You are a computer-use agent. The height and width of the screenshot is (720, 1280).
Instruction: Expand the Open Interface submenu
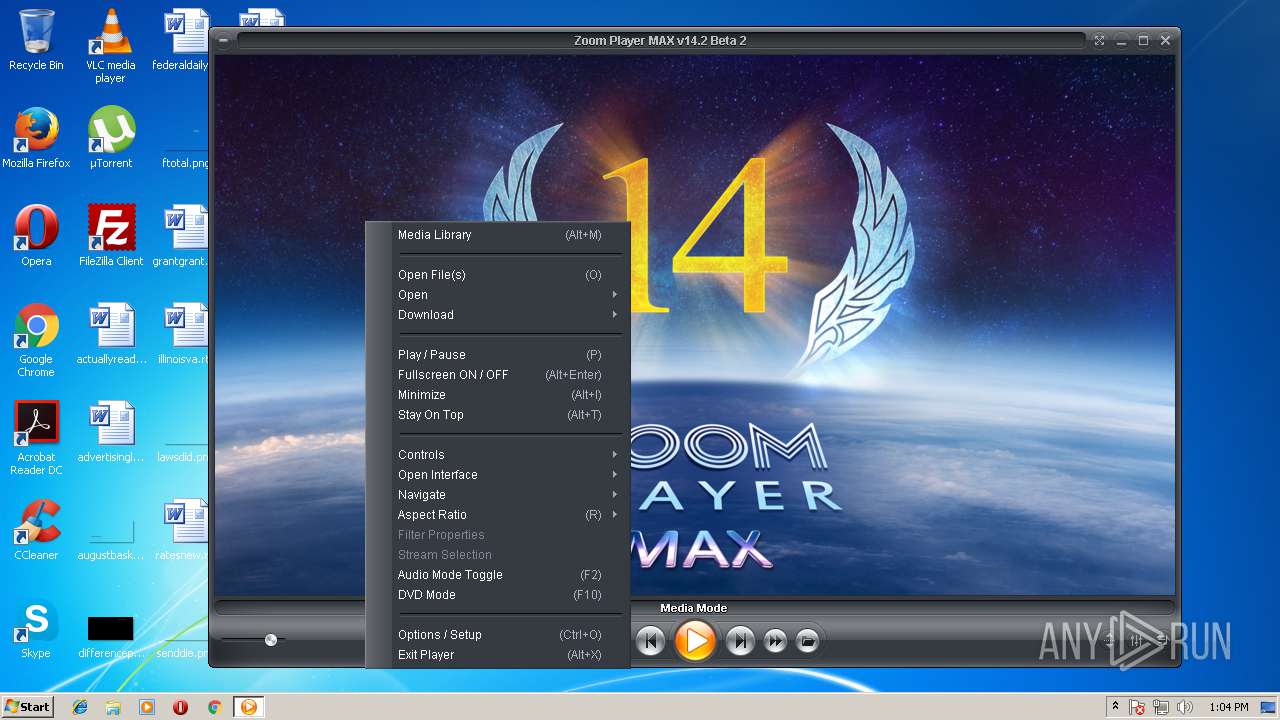pyautogui.click(x=499, y=475)
